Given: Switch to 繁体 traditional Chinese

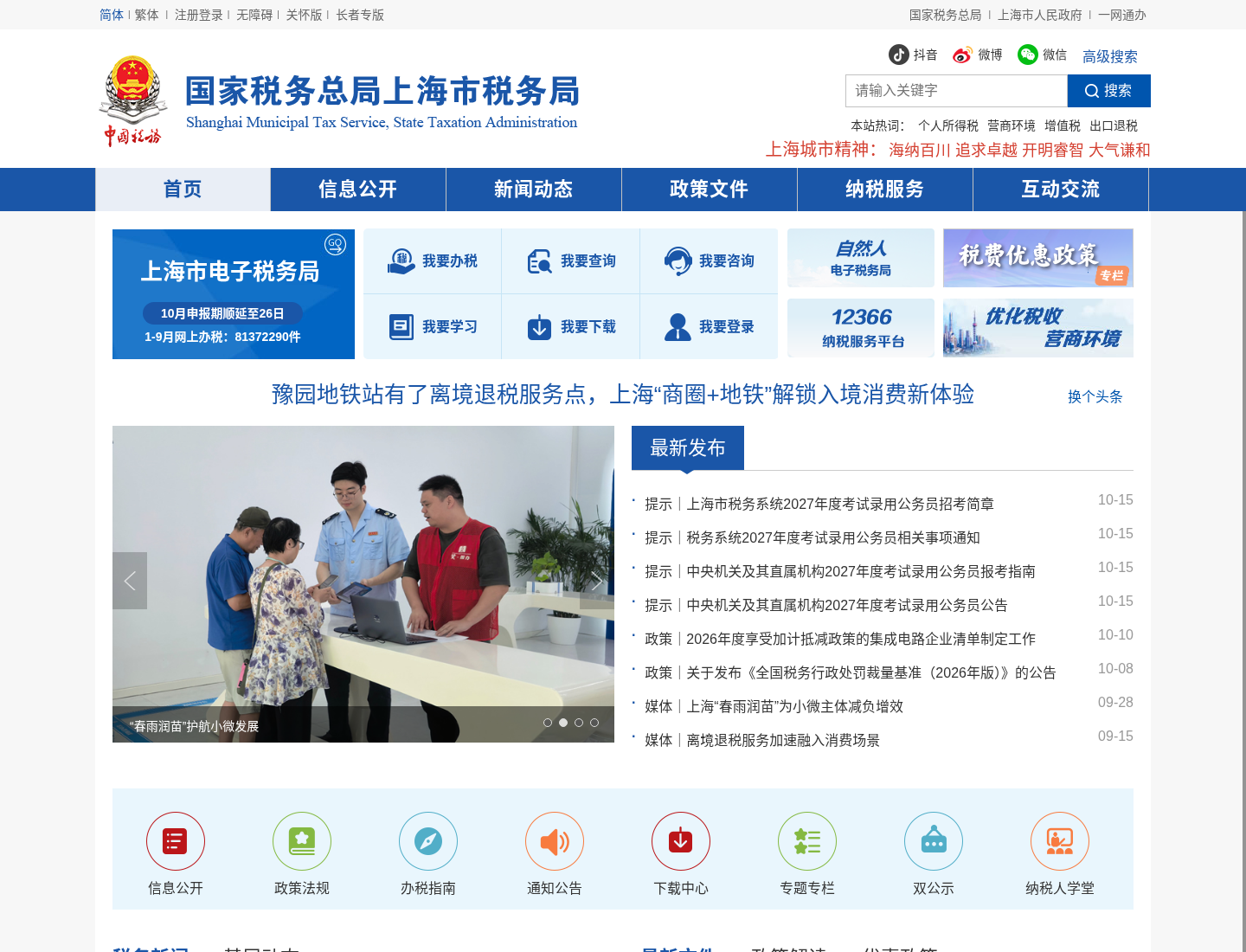Looking at the screenshot, I should pos(146,15).
